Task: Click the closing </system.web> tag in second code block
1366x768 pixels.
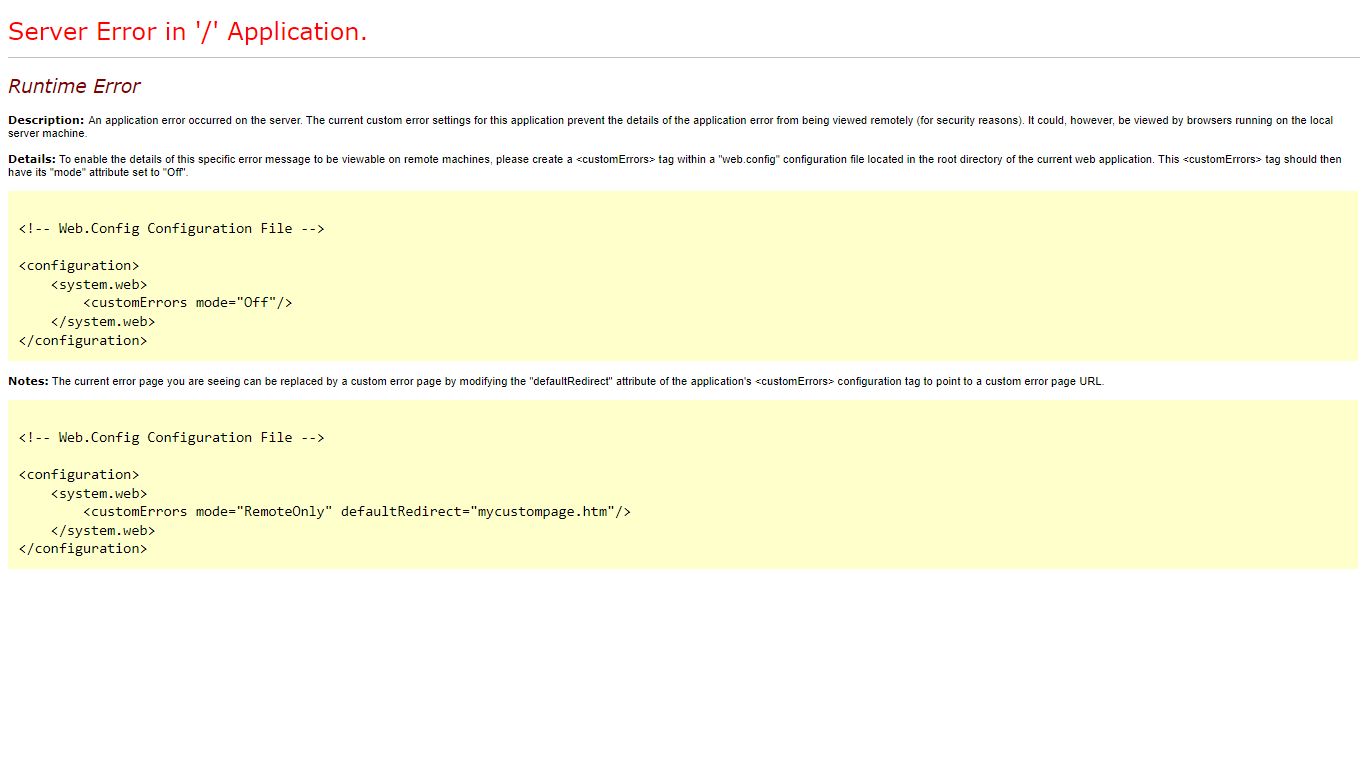Action: point(103,530)
